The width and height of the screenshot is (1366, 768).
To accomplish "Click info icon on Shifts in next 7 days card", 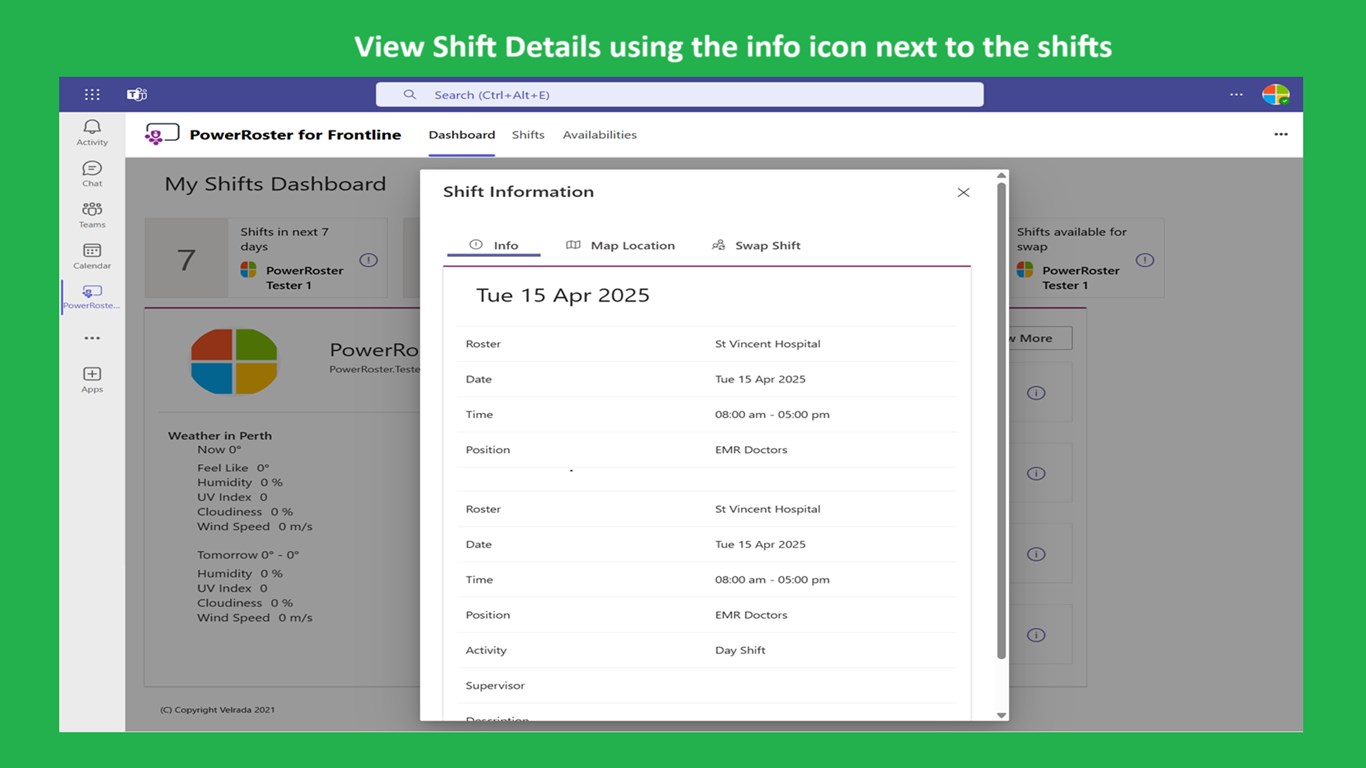I will pyautogui.click(x=368, y=260).
